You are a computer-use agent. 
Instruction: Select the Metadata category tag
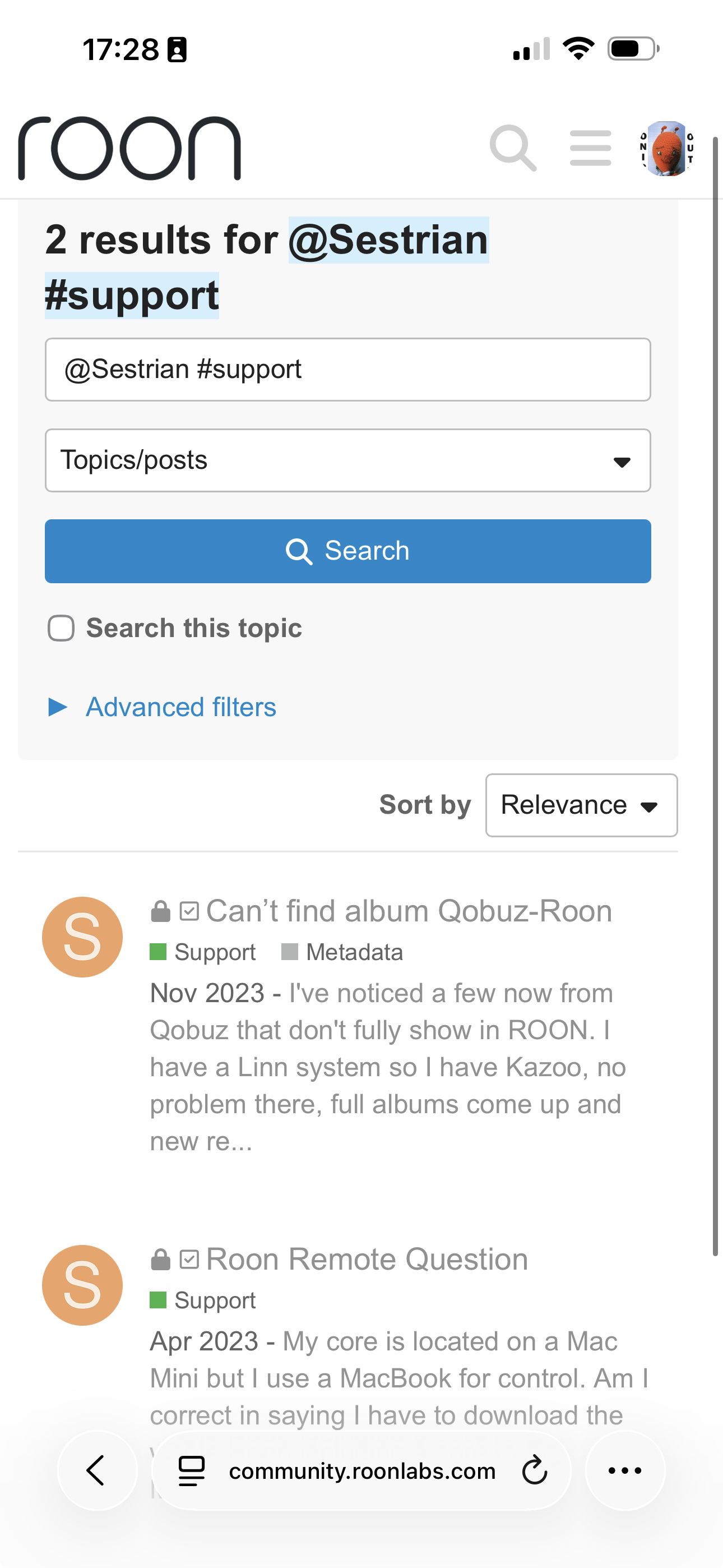point(354,952)
